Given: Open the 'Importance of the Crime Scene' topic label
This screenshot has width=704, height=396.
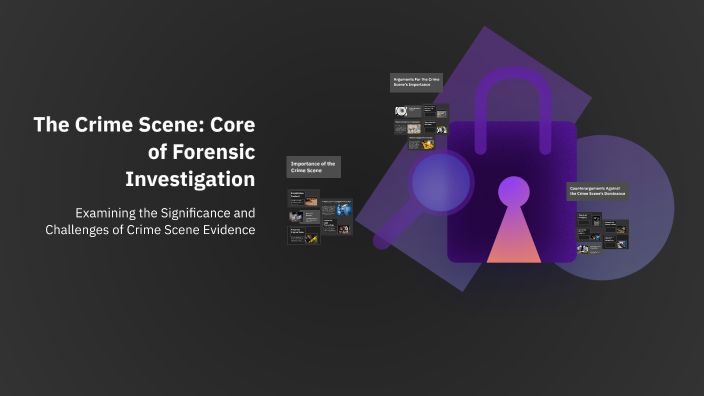Looking at the screenshot, I should click(x=313, y=167).
